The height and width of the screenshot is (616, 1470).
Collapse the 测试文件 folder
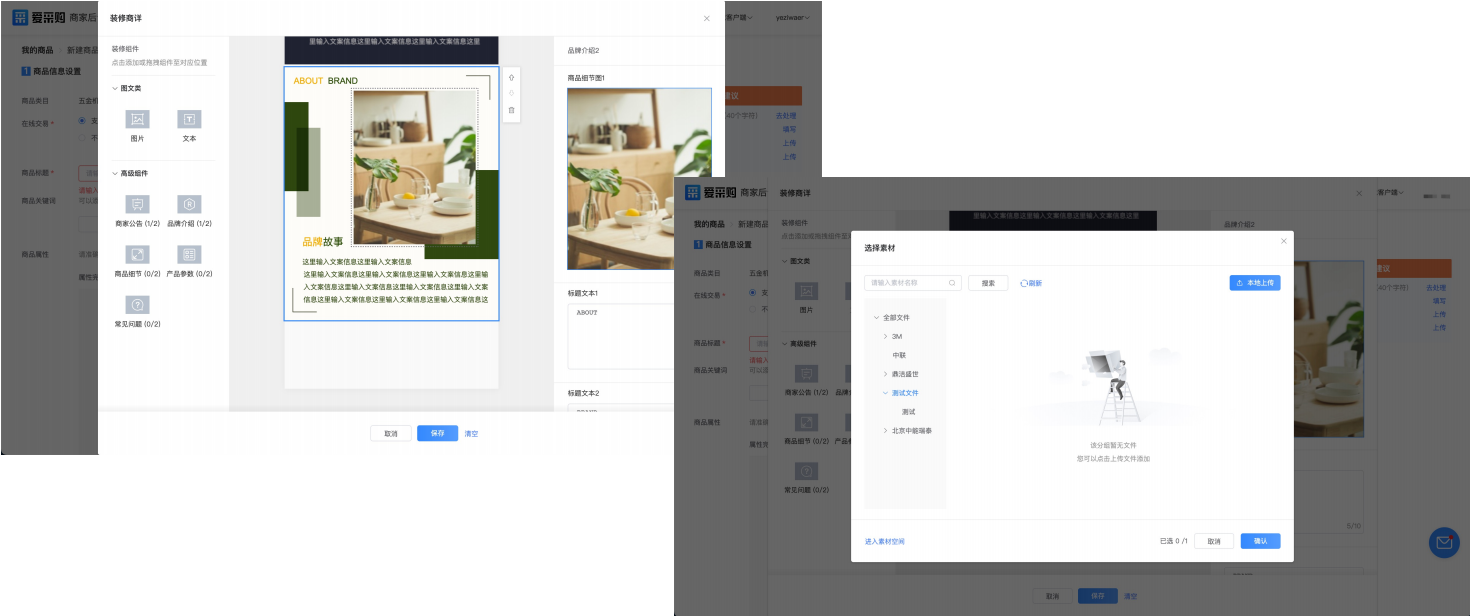[x=885, y=393]
